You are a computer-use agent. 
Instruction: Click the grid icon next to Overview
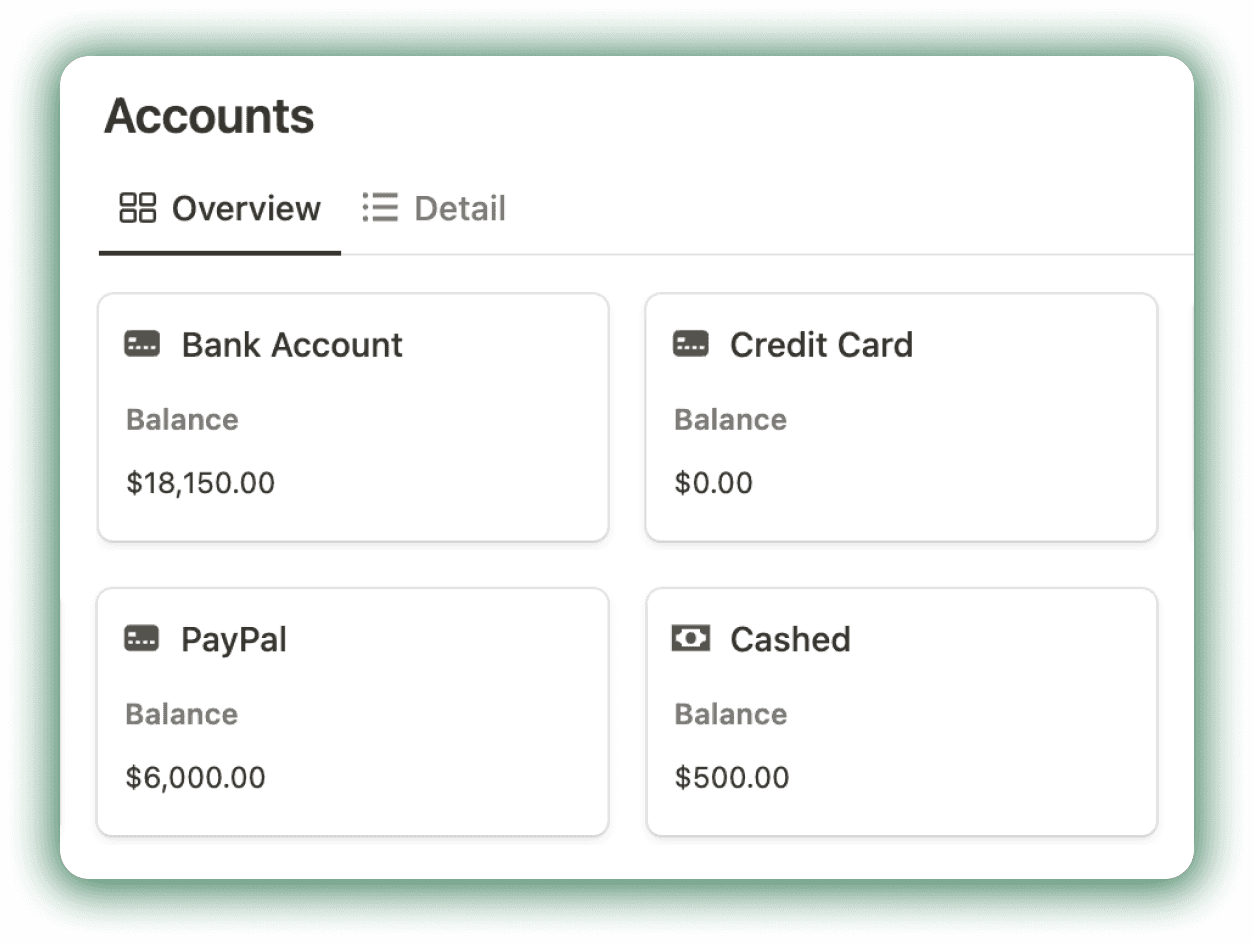click(x=139, y=208)
